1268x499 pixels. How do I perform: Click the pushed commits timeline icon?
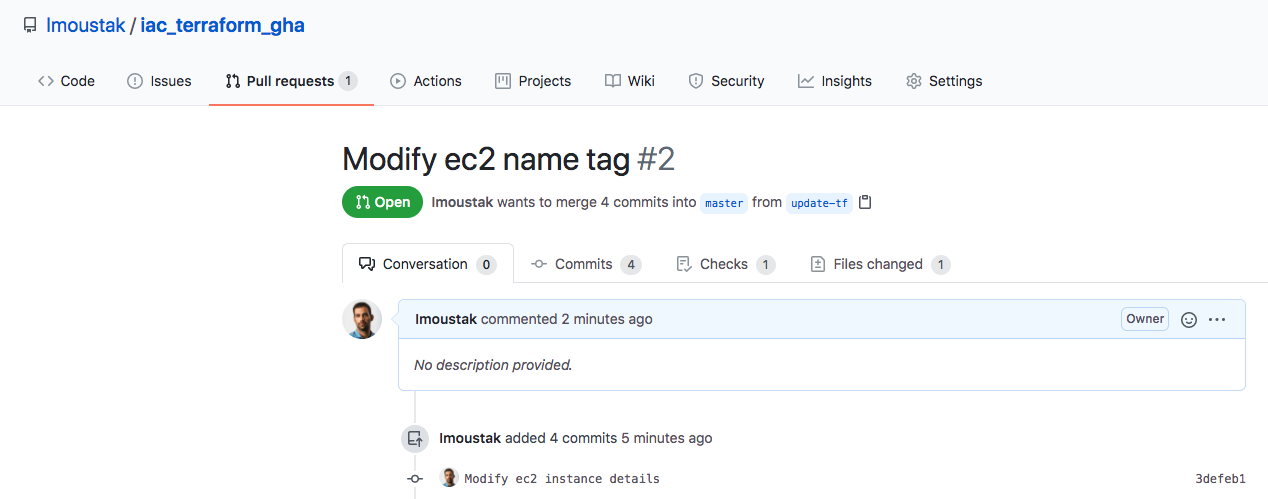coord(415,438)
